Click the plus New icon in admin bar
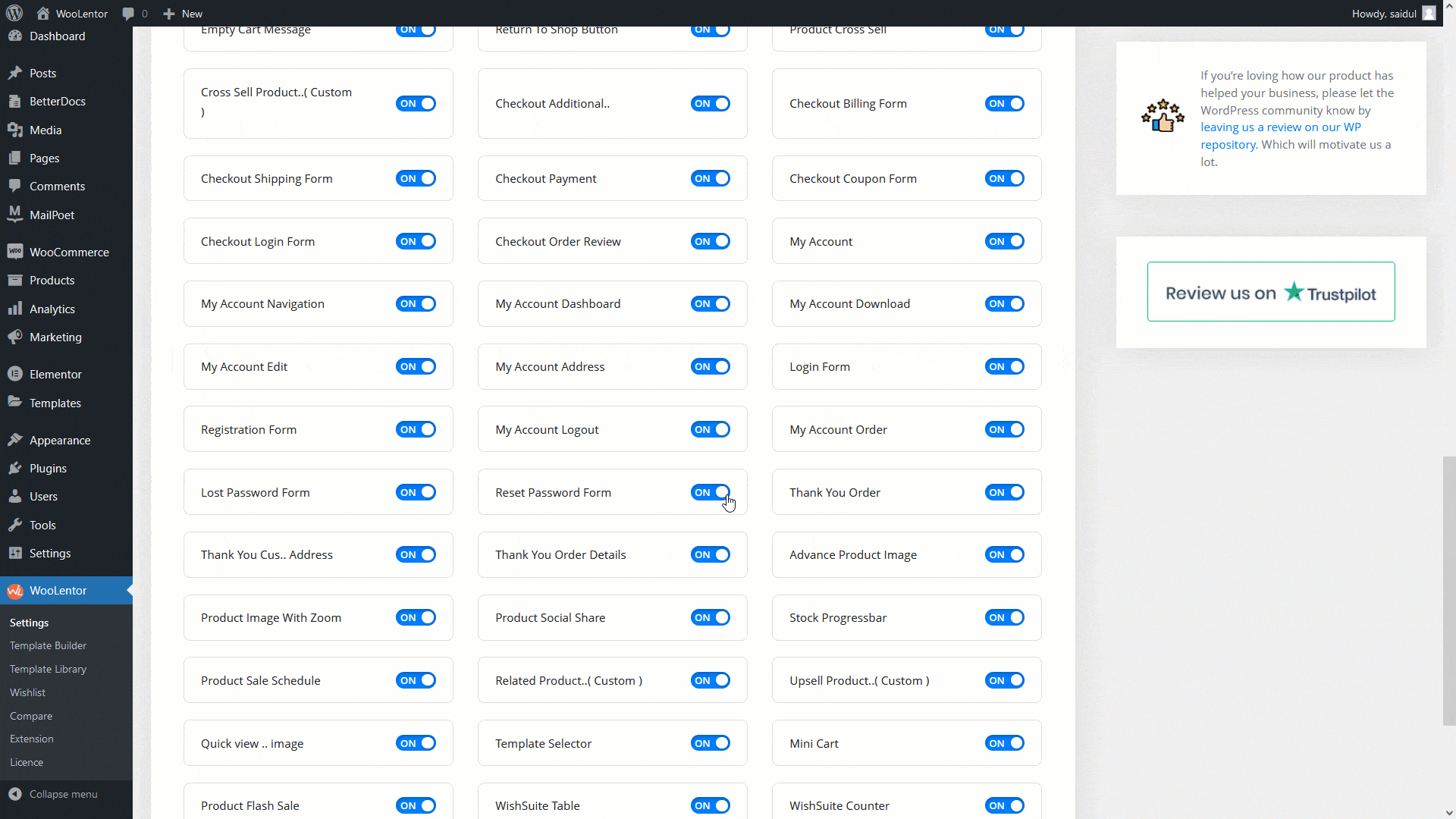Viewport: 1456px width, 819px height. 169,14
